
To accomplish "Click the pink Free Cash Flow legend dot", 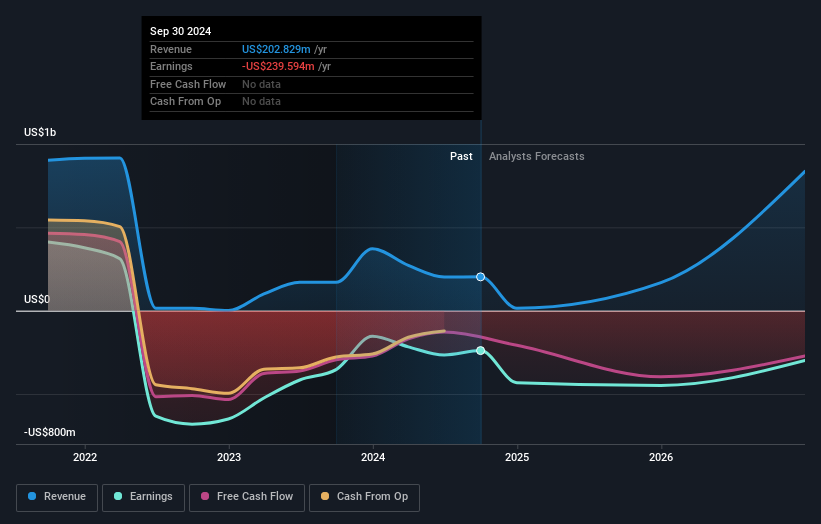I will coord(205,496).
